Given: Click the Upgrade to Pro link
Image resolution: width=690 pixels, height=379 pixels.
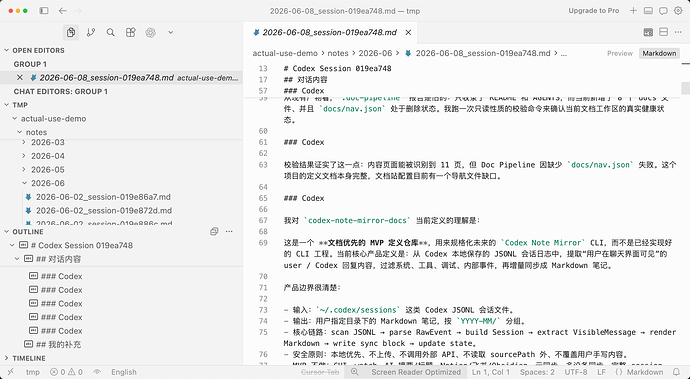Looking at the screenshot, I should click(594, 11).
